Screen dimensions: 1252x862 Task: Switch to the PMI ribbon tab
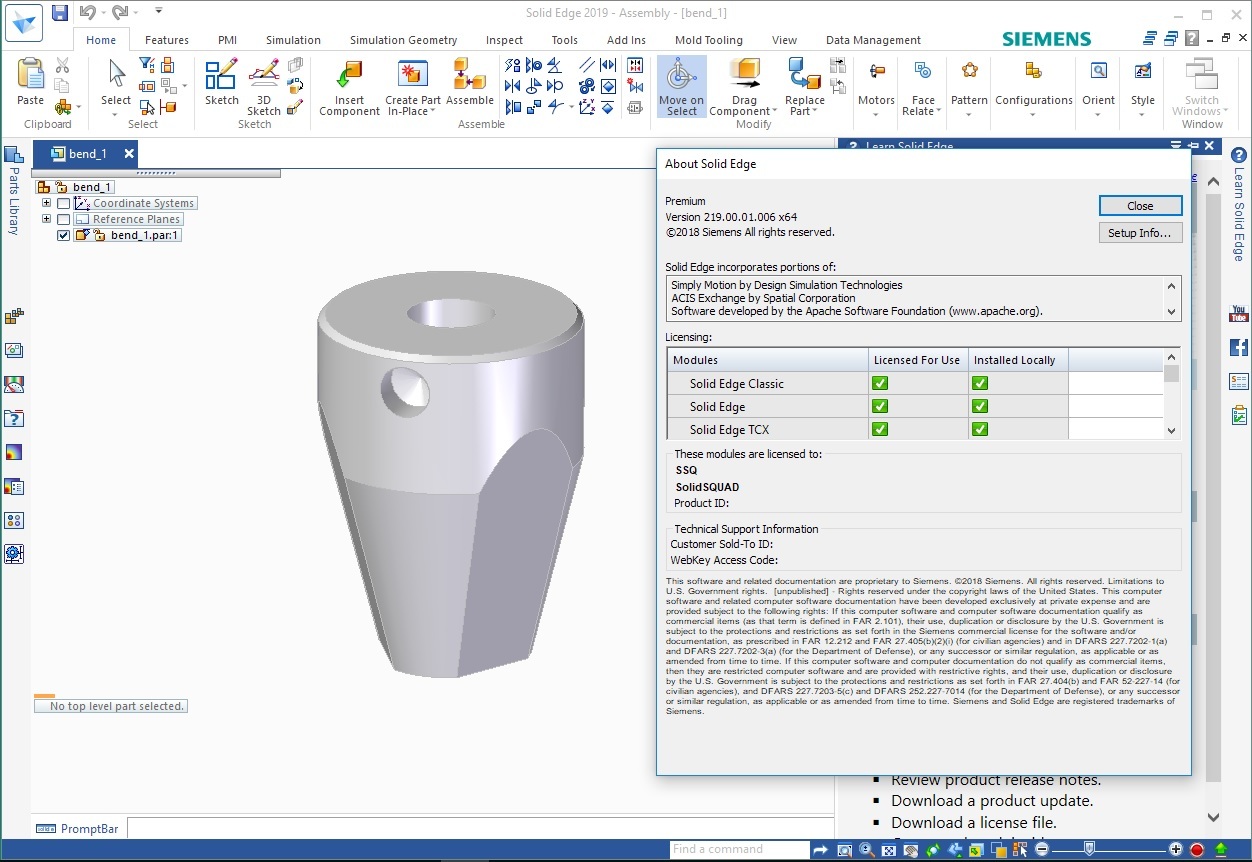click(x=227, y=40)
